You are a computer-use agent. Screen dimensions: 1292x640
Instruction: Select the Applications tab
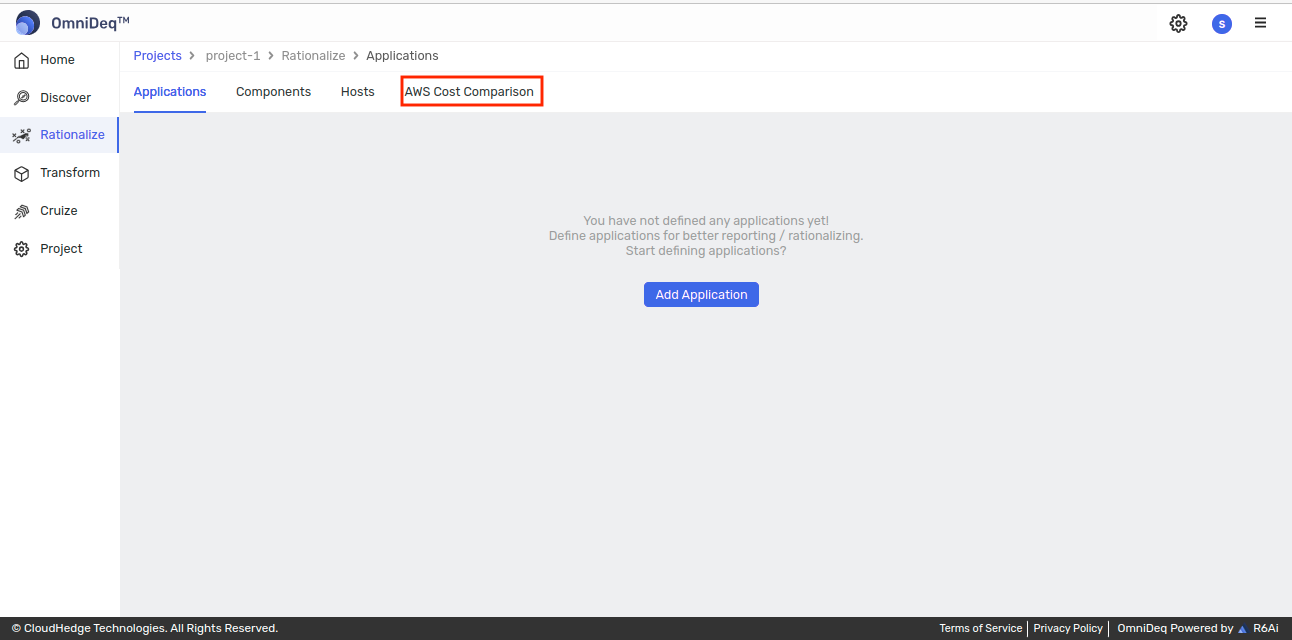pyautogui.click(x=170, y=92)
